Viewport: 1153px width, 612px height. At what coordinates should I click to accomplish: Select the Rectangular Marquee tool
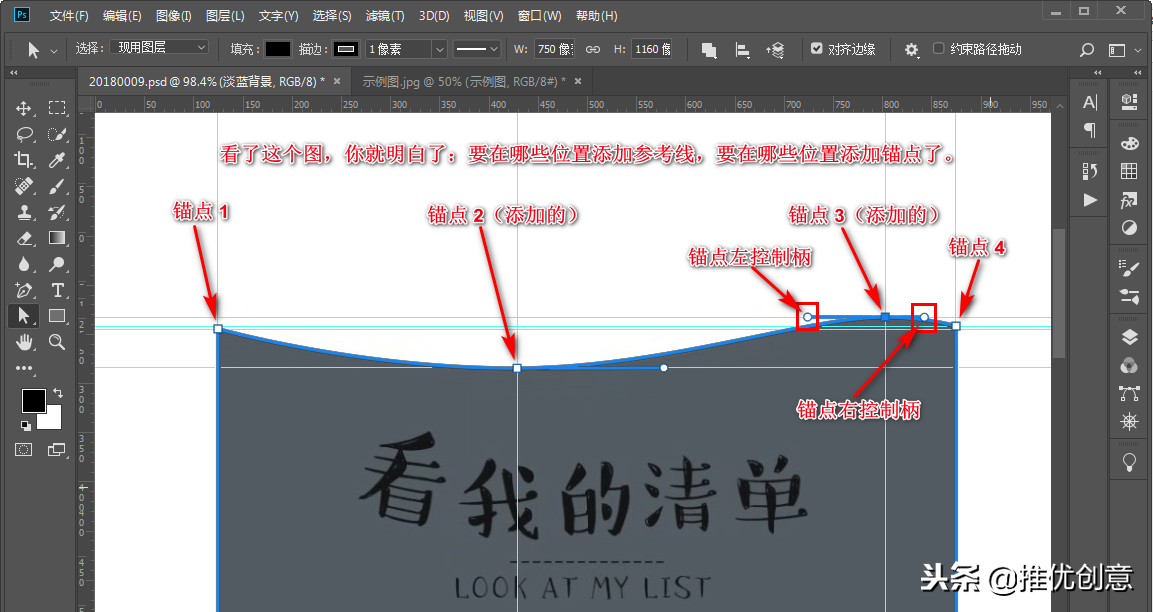pos(57,108)
